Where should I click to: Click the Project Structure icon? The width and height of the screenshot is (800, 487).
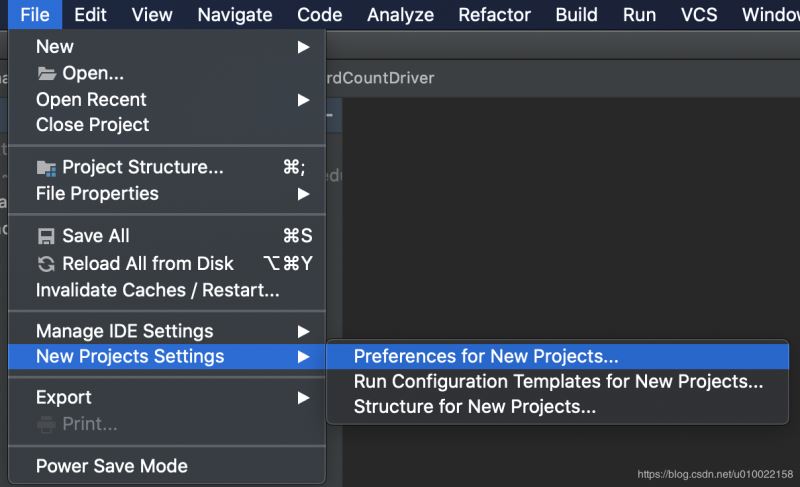(x=46, y=168)
